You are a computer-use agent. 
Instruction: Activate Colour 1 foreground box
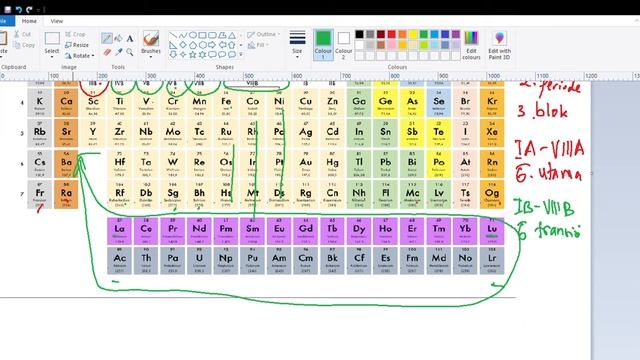[323, 45]
